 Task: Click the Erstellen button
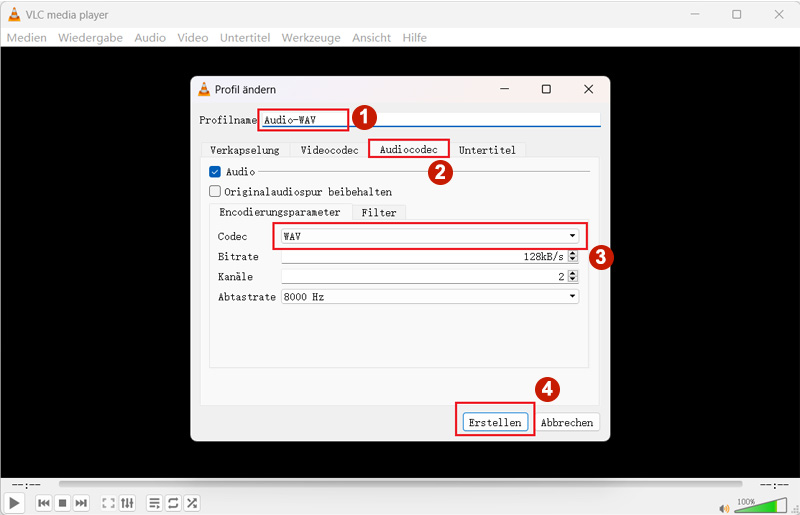click(495, 423)
